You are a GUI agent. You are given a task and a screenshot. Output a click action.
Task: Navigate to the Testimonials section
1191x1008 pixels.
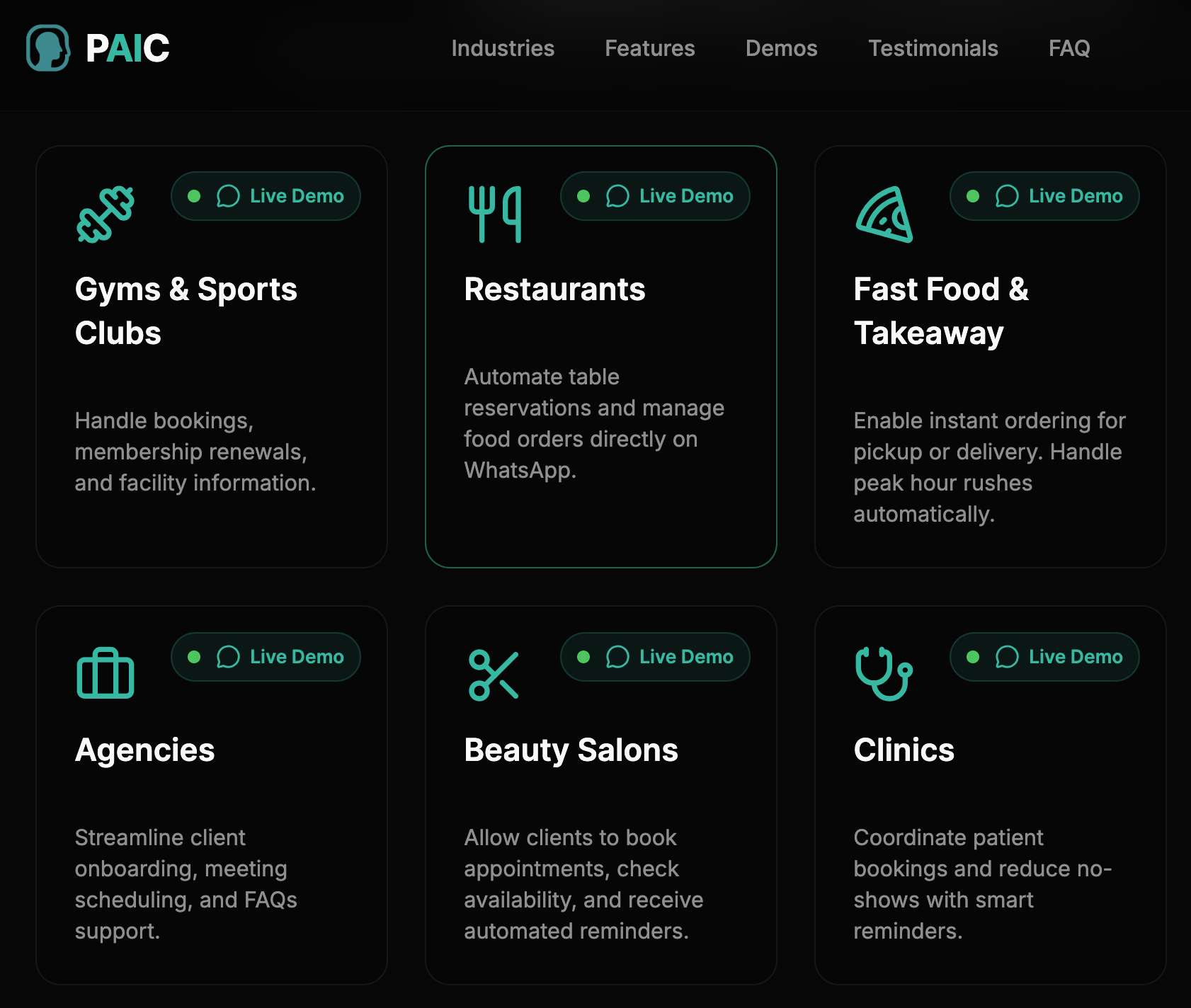pyautogui.click(x=933, y=49)
